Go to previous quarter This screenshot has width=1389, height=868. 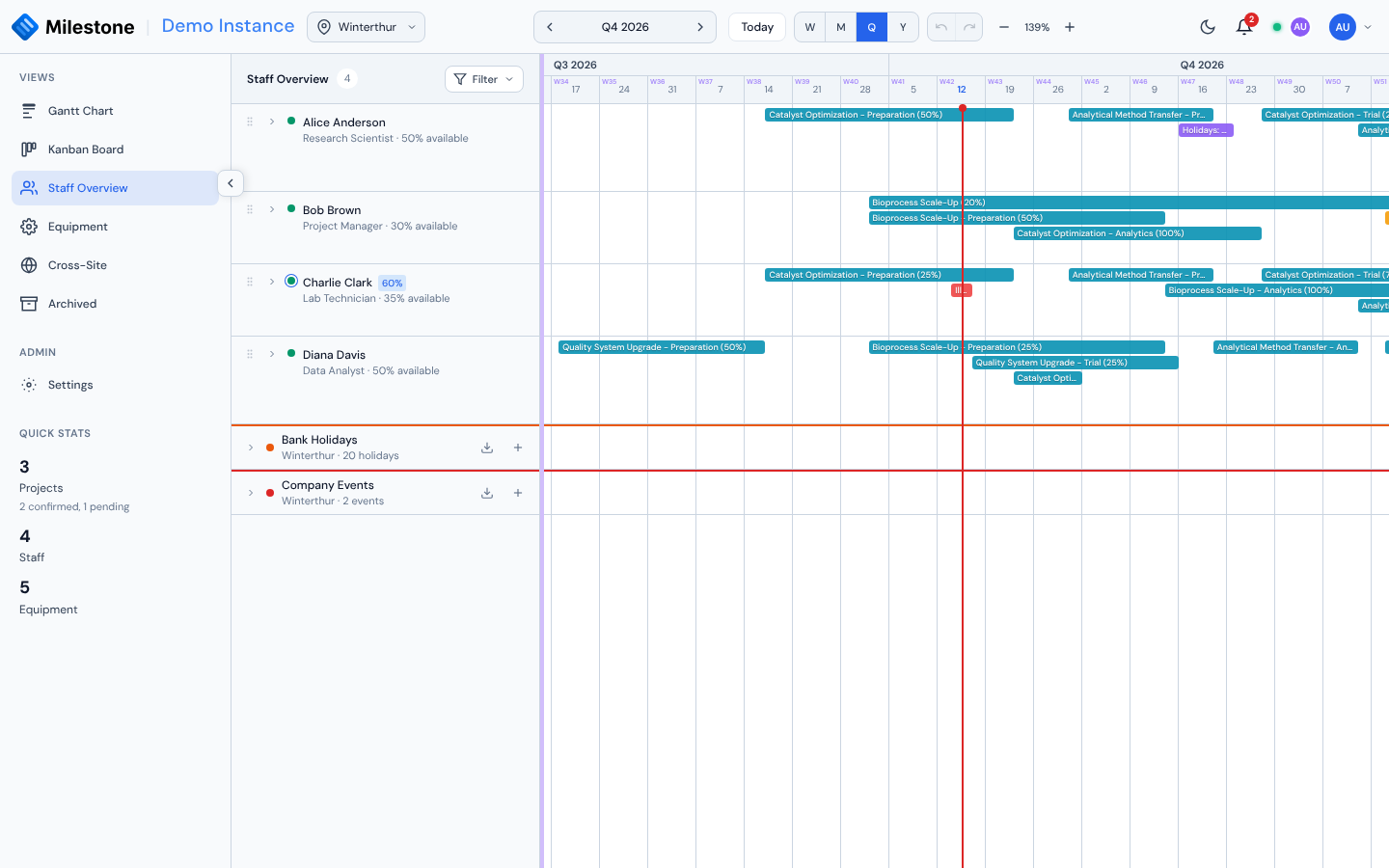tap(550, 27)
